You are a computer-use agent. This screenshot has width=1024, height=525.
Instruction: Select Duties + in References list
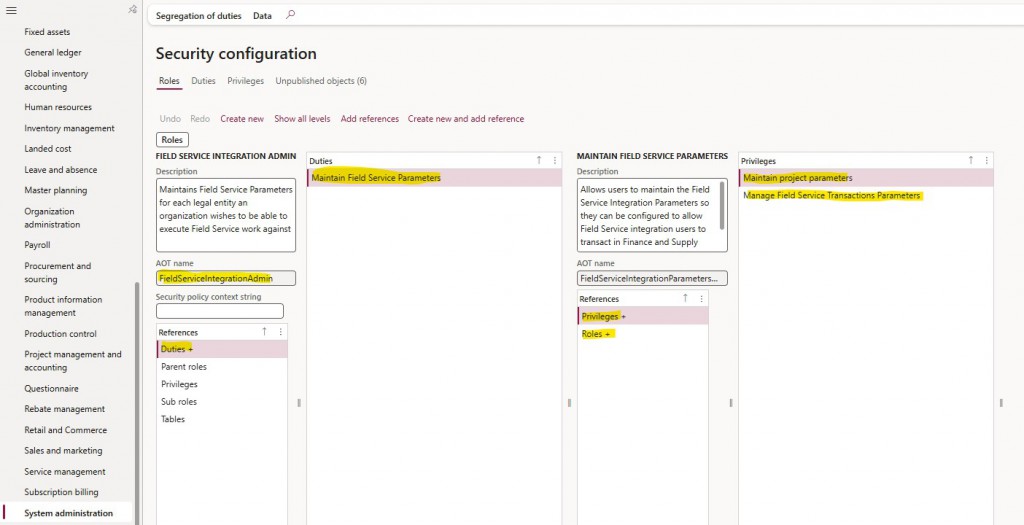(x=222, y=349)
